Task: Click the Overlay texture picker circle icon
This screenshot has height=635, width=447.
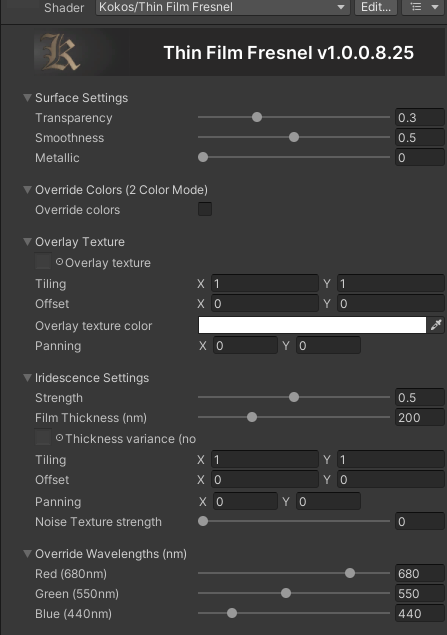Action: [59, 262]
